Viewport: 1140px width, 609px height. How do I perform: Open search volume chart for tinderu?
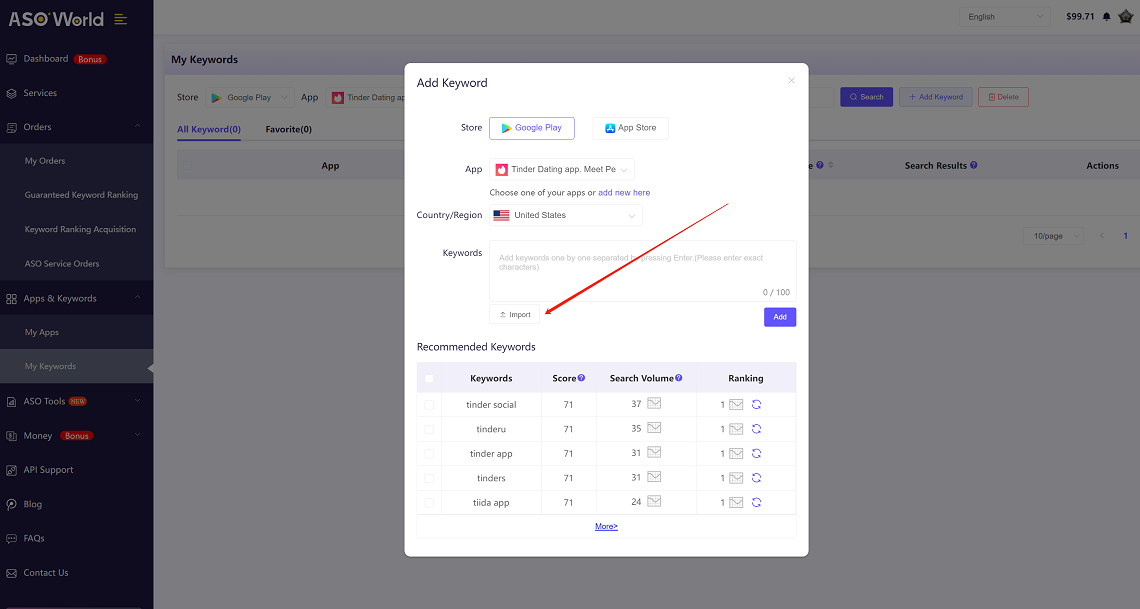(x=654, y=428)
